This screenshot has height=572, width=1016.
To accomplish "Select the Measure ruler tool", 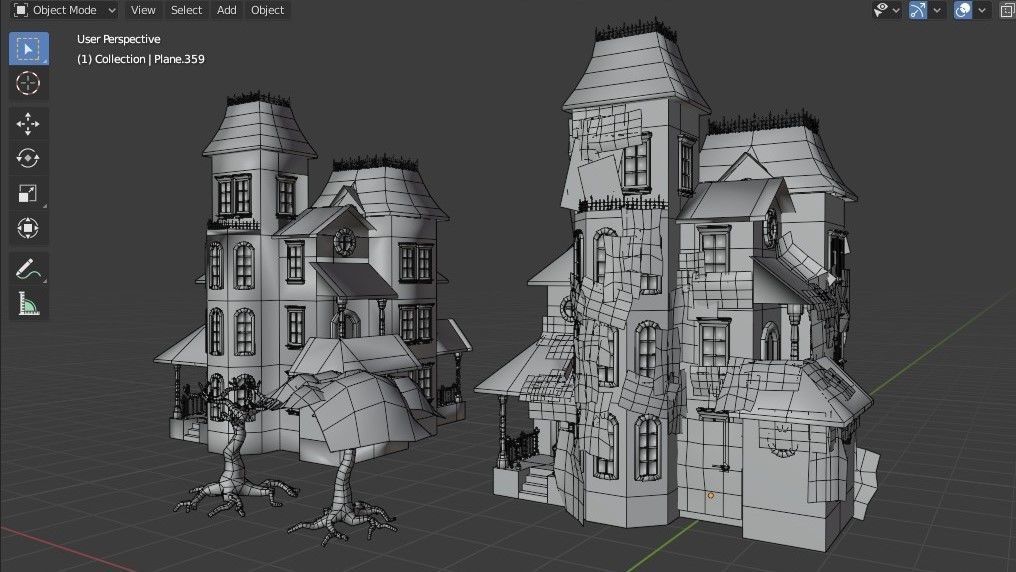I will point(28,303).
